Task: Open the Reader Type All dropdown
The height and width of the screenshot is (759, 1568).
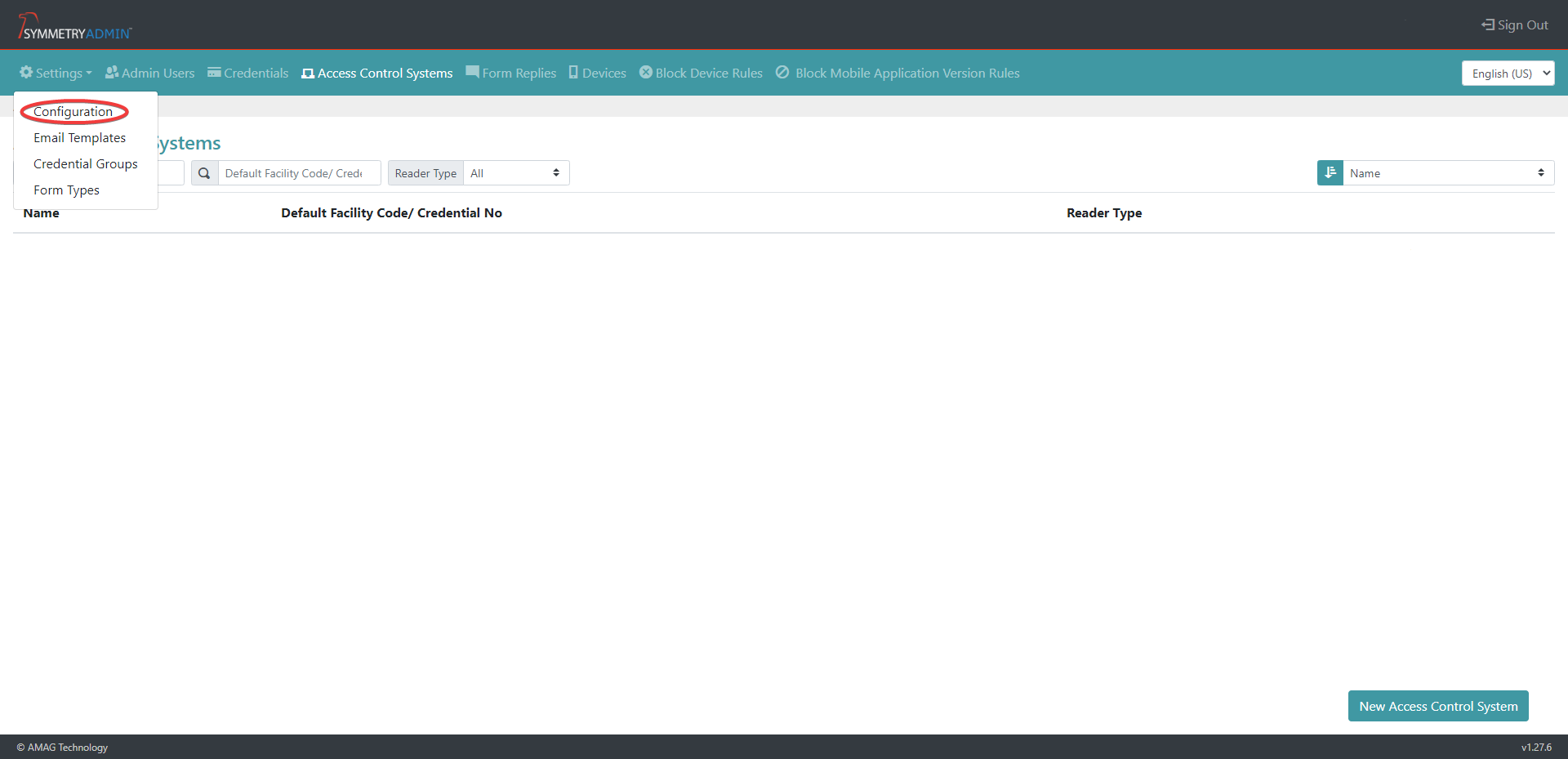Action: pos(516,173)
